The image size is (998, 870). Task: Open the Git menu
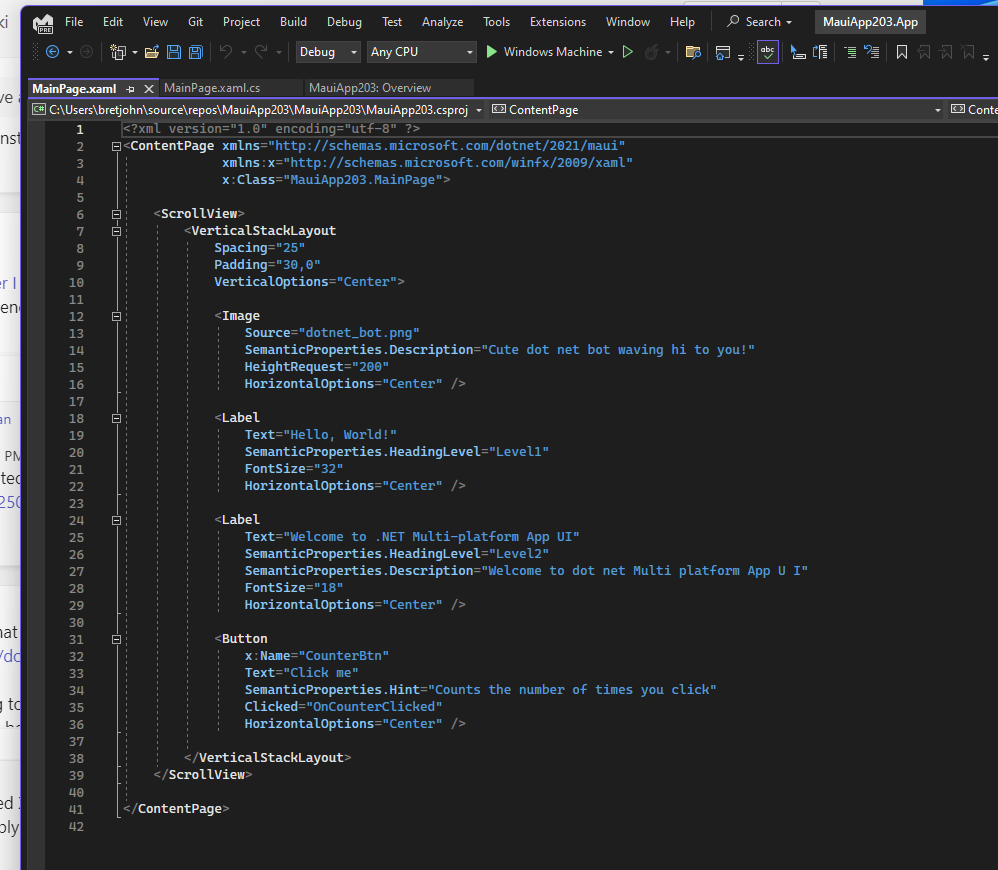pyautogui.click(x=196, y=21)
